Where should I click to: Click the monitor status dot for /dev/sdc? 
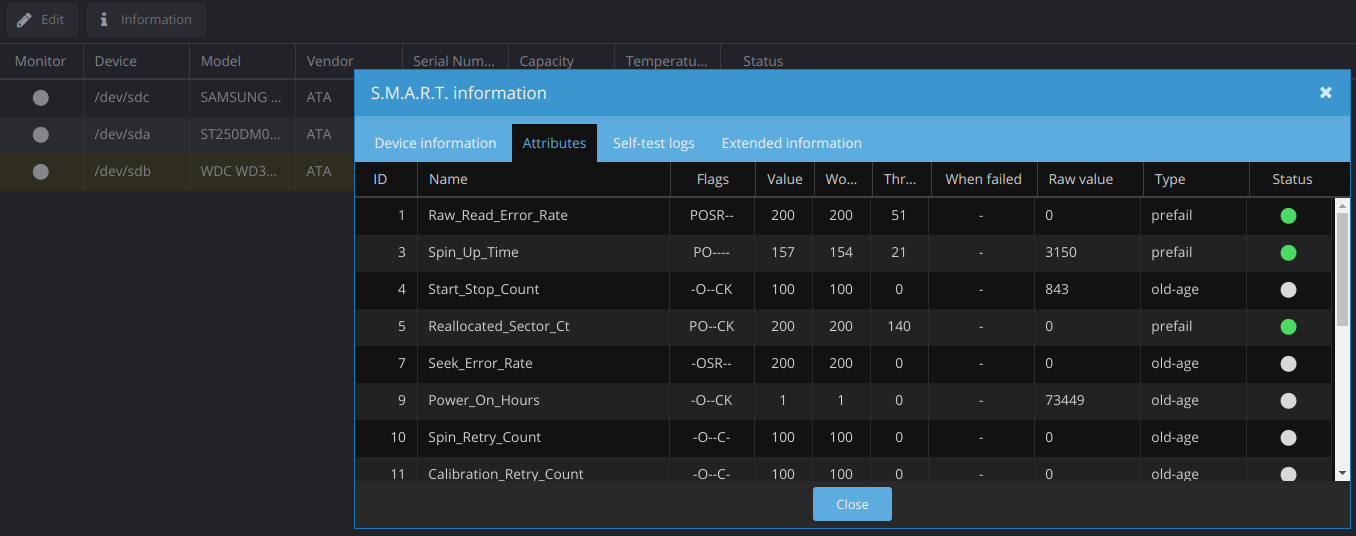(x=41, y=98)
